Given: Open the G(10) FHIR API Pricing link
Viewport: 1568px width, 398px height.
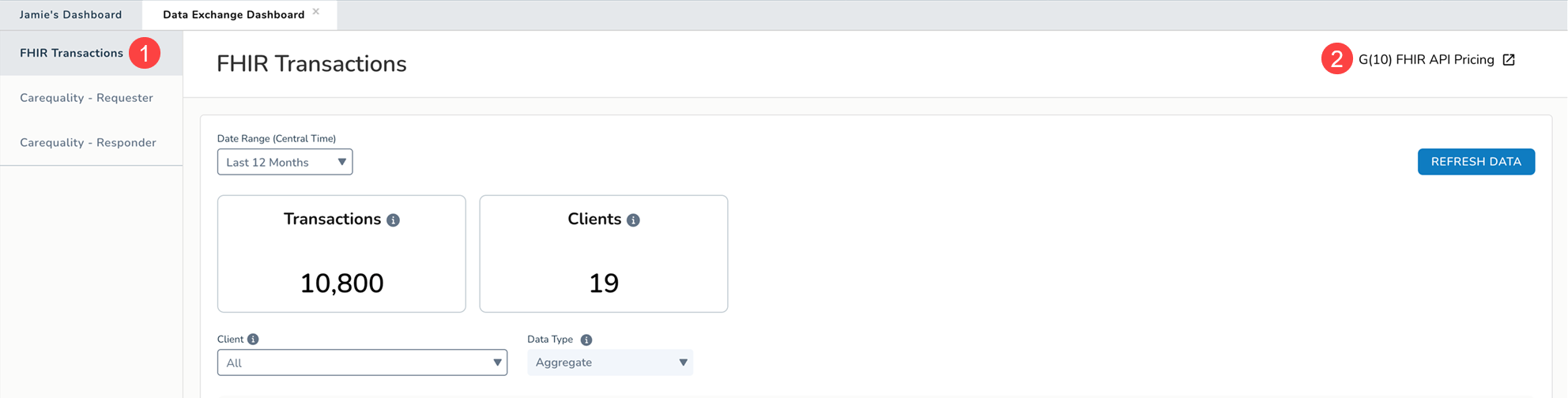Looking at the screenshot, I should coord(1426,60).
